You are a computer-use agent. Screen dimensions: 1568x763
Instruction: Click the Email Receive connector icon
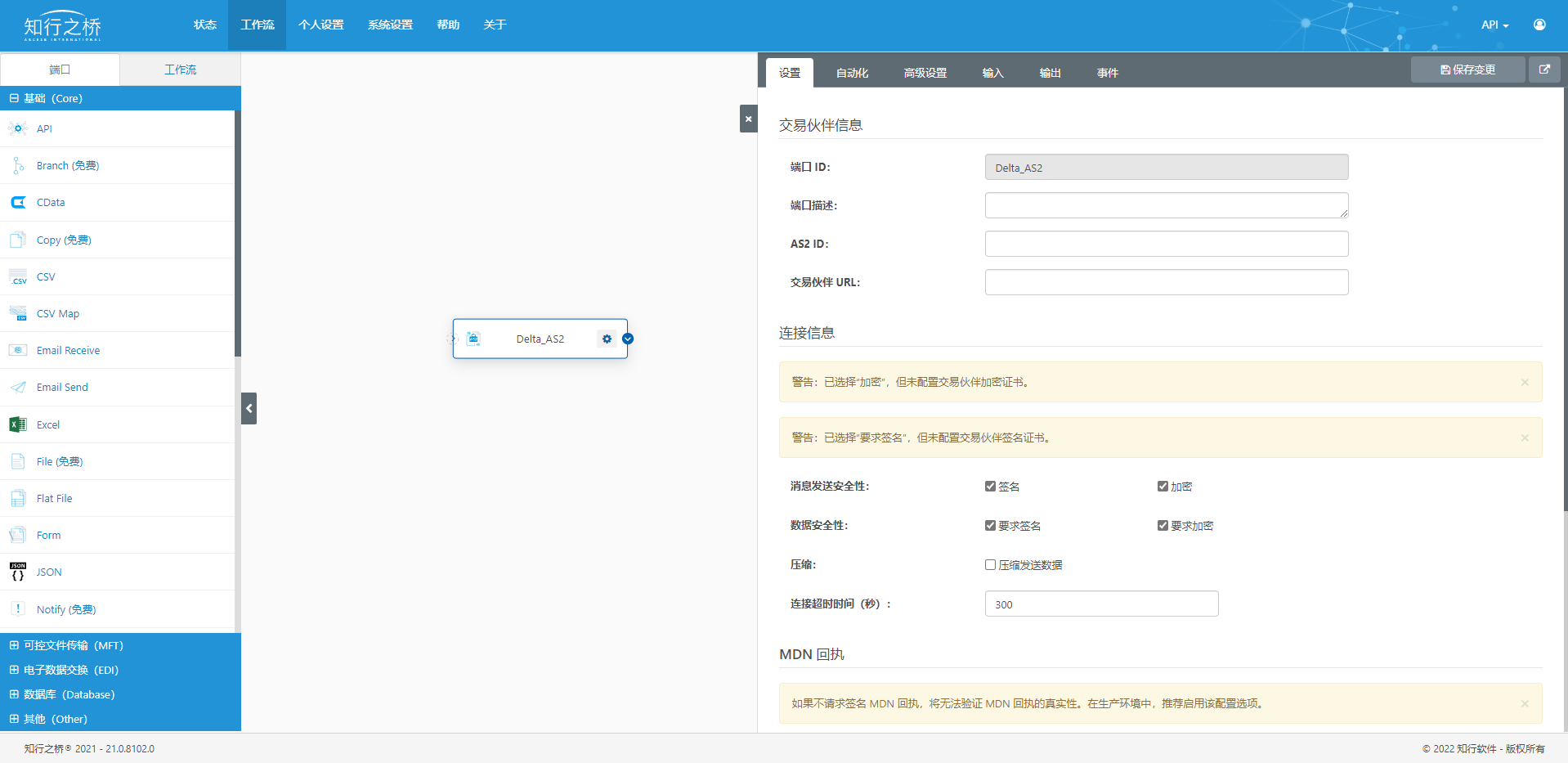18,350
